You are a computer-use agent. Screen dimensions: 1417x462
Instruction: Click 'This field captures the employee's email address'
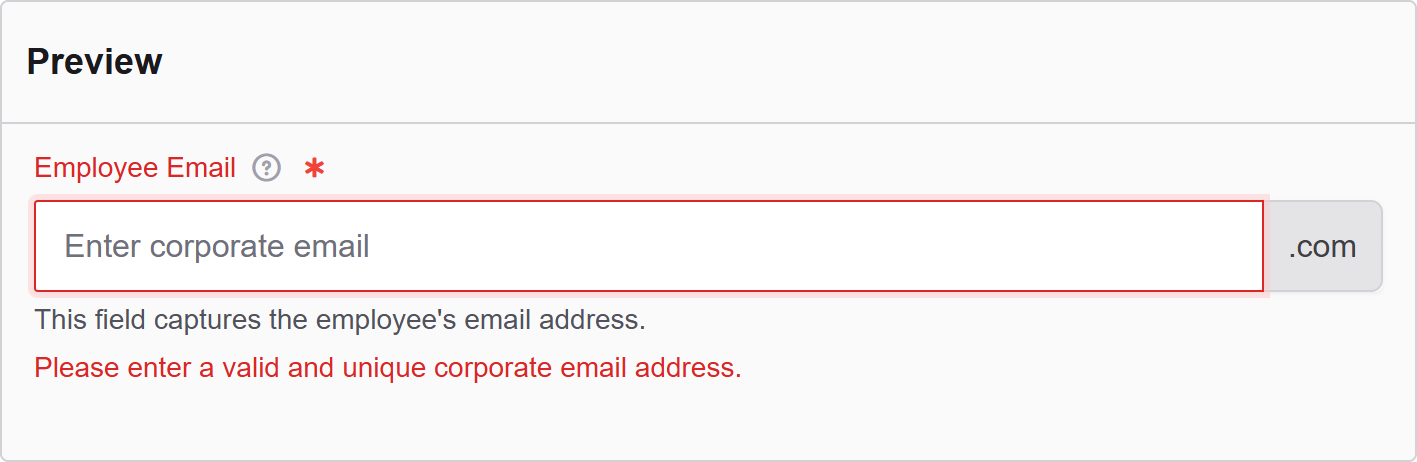[x=340, y=320]
